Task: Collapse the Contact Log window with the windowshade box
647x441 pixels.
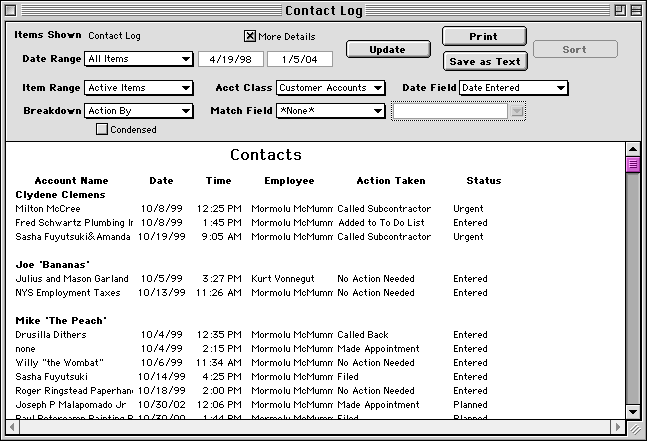Action: pos(634,10)
